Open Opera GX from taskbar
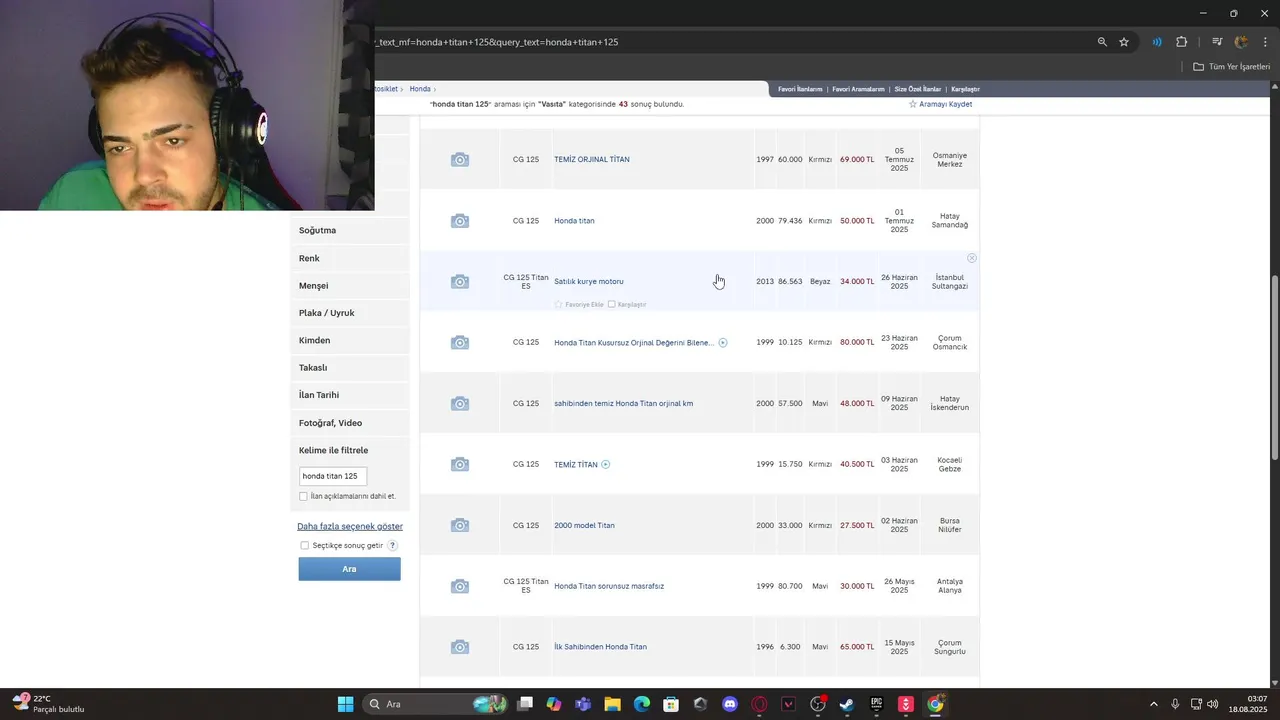The width and height of the screenshot is (1280, 720). click(x=759, y=704)
